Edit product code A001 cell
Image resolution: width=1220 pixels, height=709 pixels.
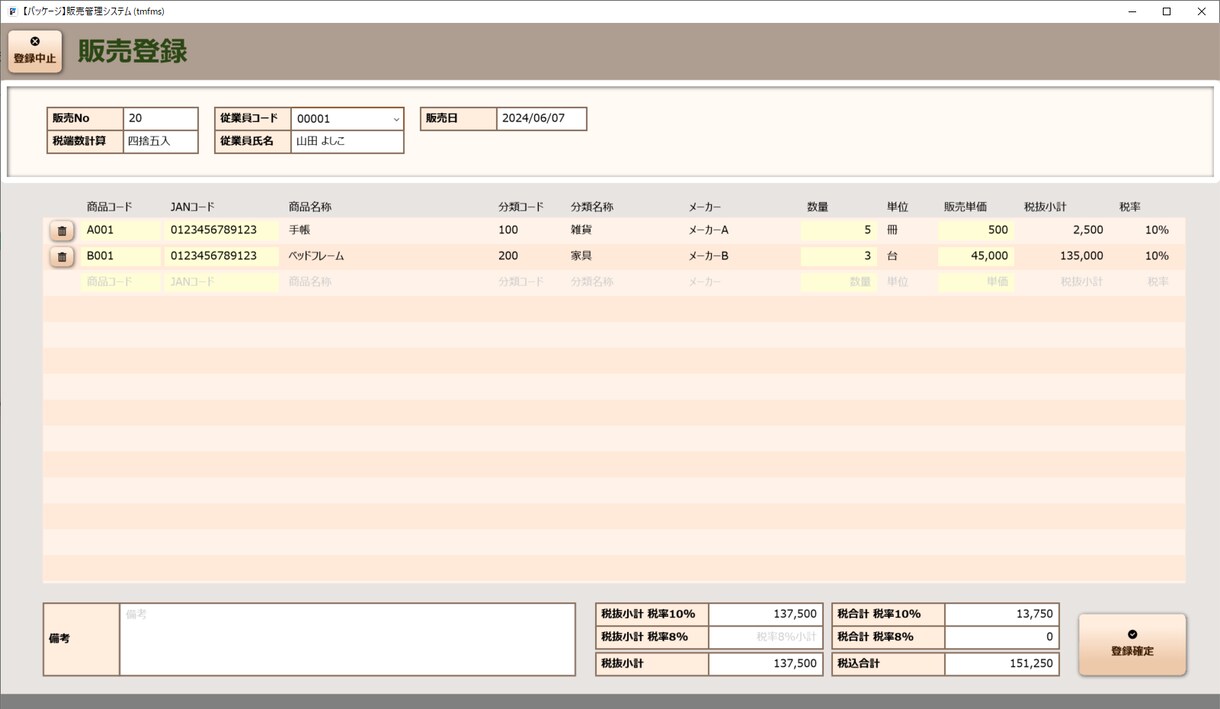point(121,230)
